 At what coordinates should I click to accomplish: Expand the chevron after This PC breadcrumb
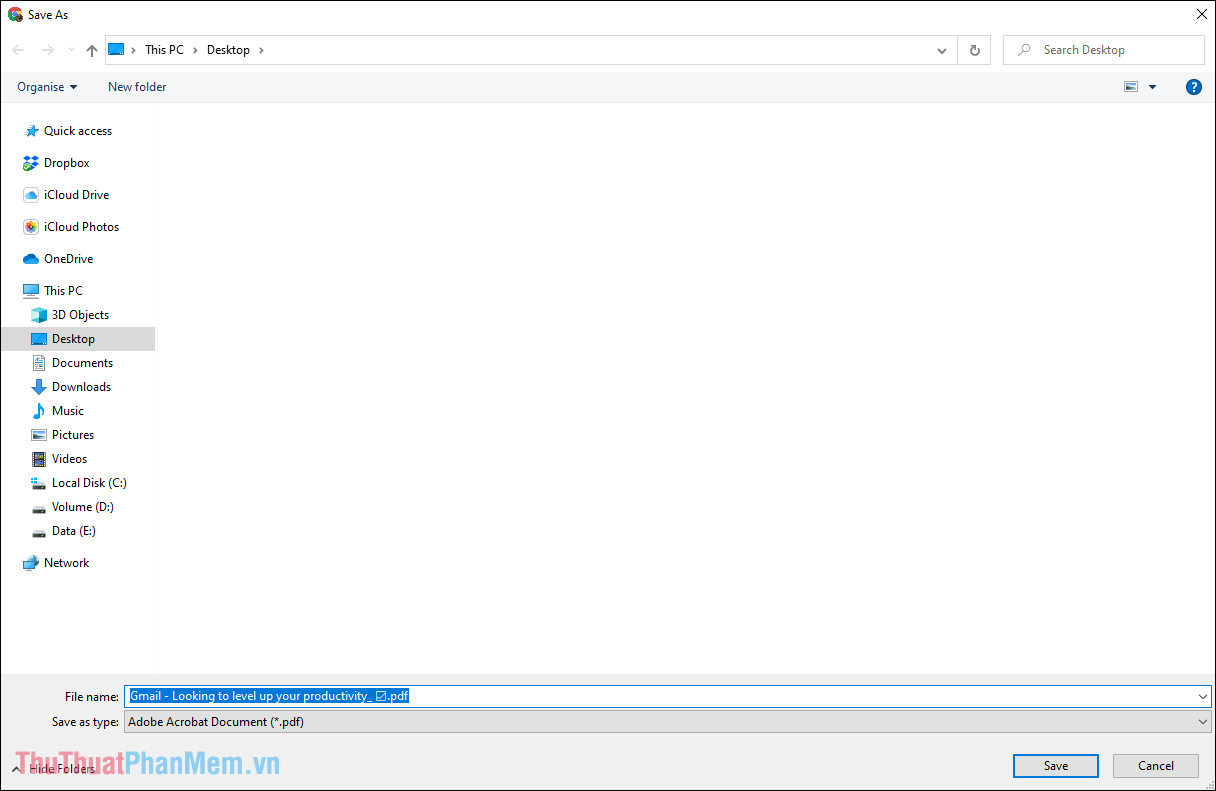click(x=196, y=50)
